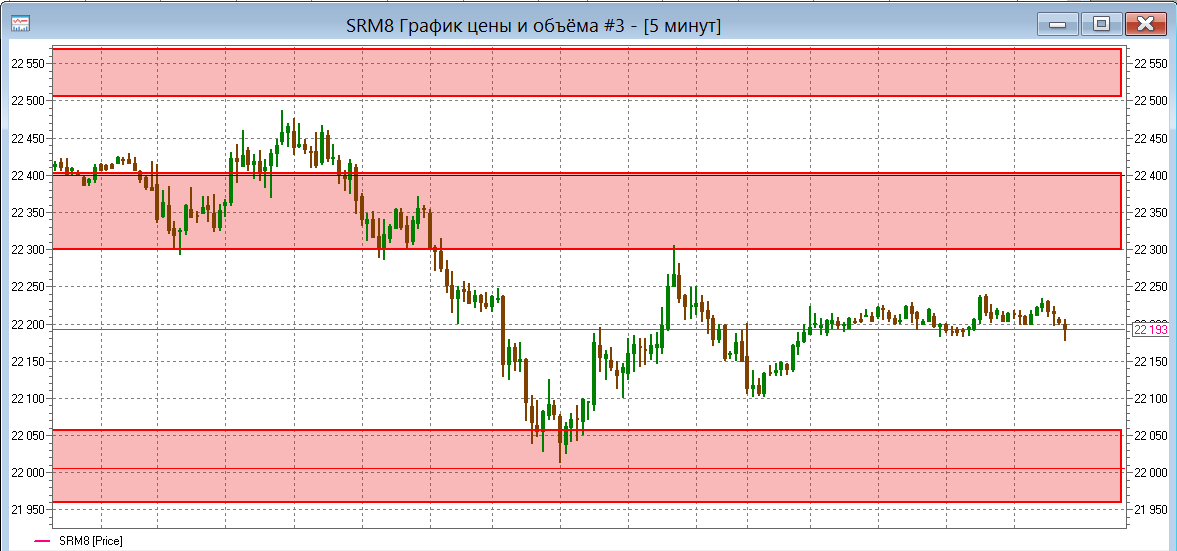Click 22 050 on the left price axis
Screen dimensions: 1177x551
click(28, 436)
